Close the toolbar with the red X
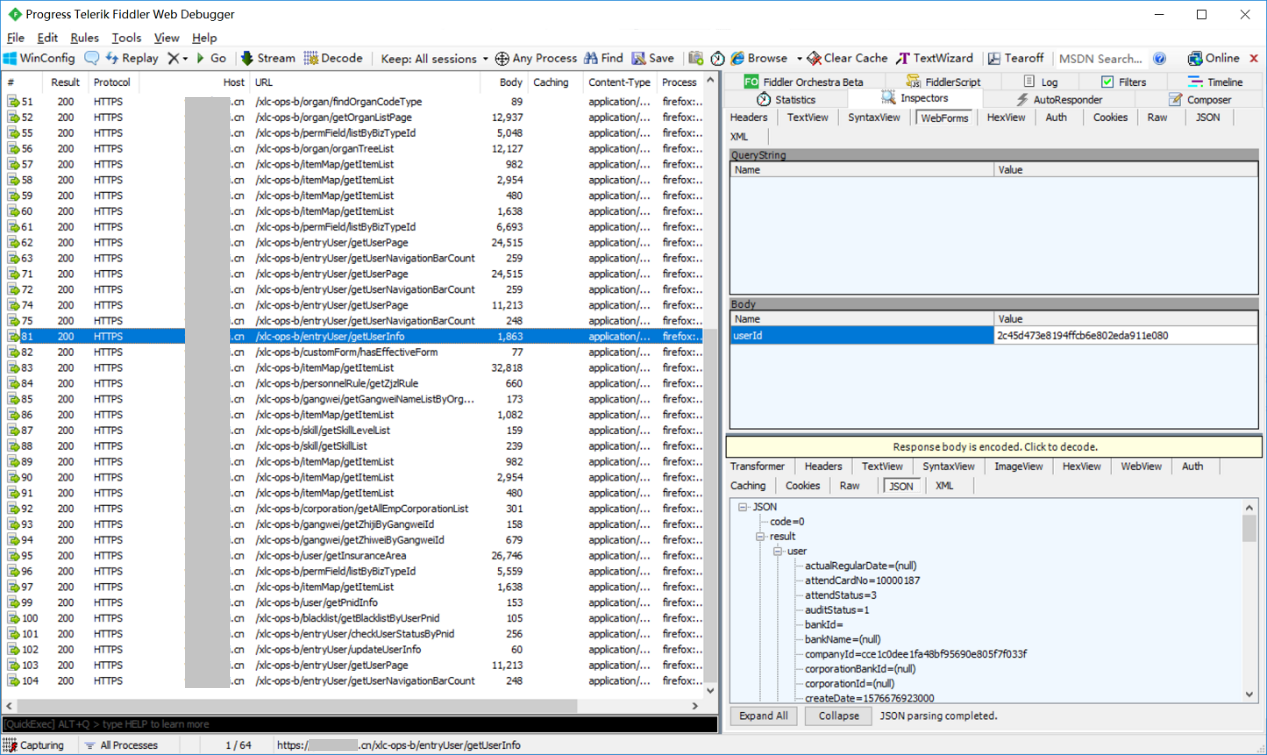The image size is (1267, 755). coord(1254,58)
